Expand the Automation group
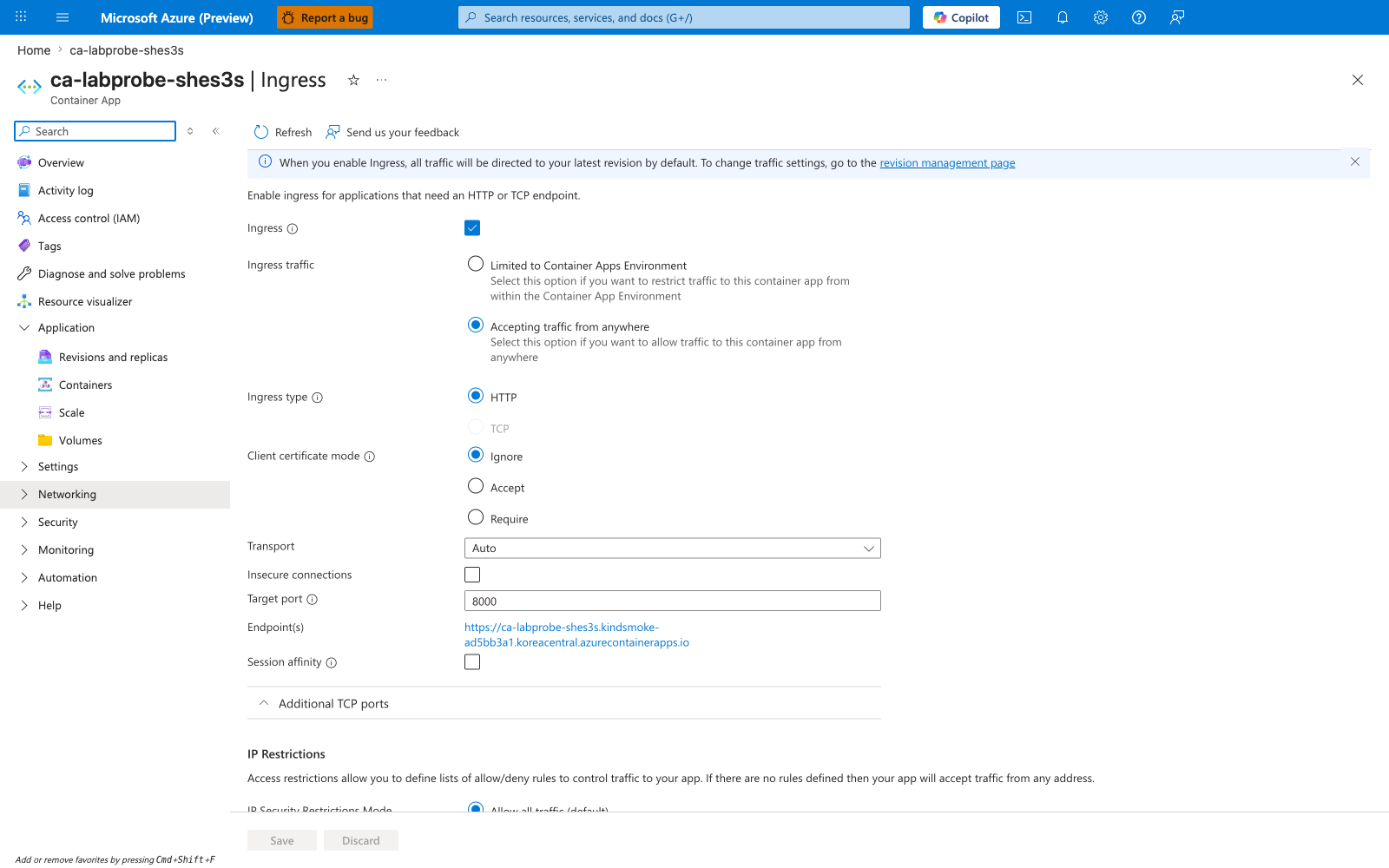Image resolution: width=1389 pixels, height=868 pixels. [24, 577]
